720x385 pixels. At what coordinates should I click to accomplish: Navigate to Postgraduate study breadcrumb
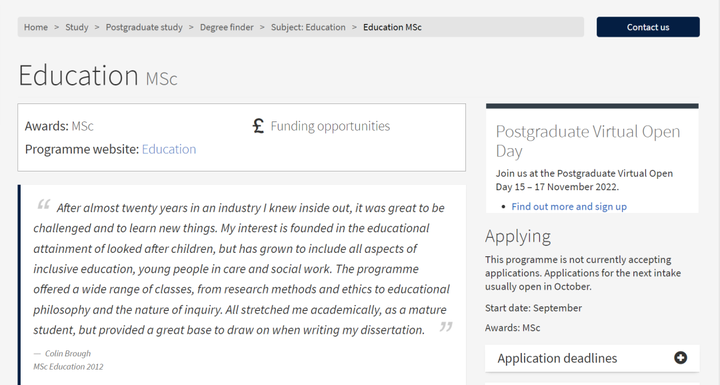click(x=144, y=27)
